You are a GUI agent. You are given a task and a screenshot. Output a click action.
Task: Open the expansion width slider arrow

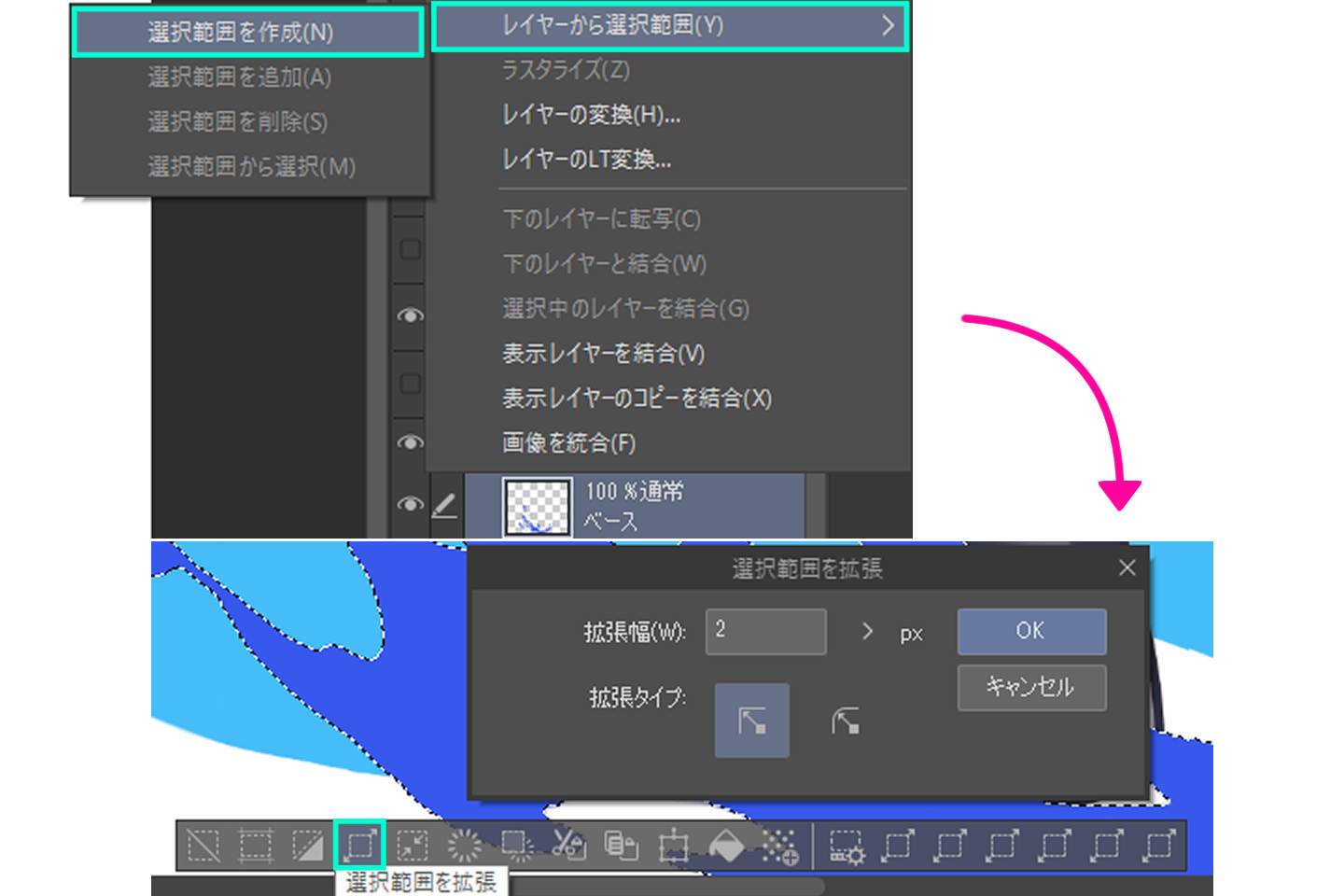(x=867, y=631)
